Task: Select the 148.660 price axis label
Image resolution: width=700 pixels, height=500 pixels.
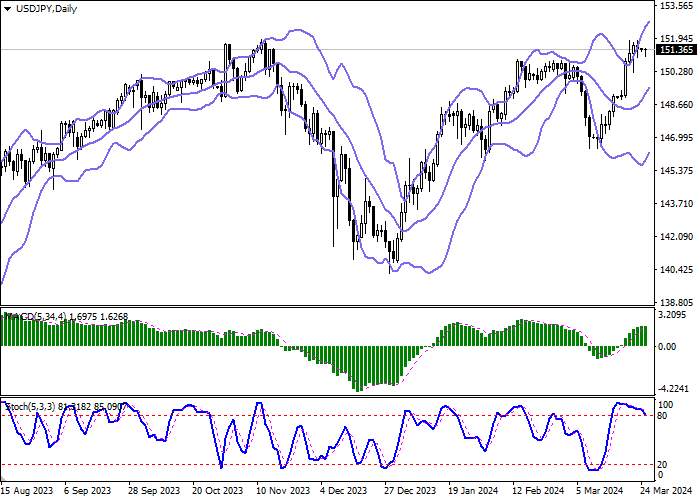Action: pos(677,105)
